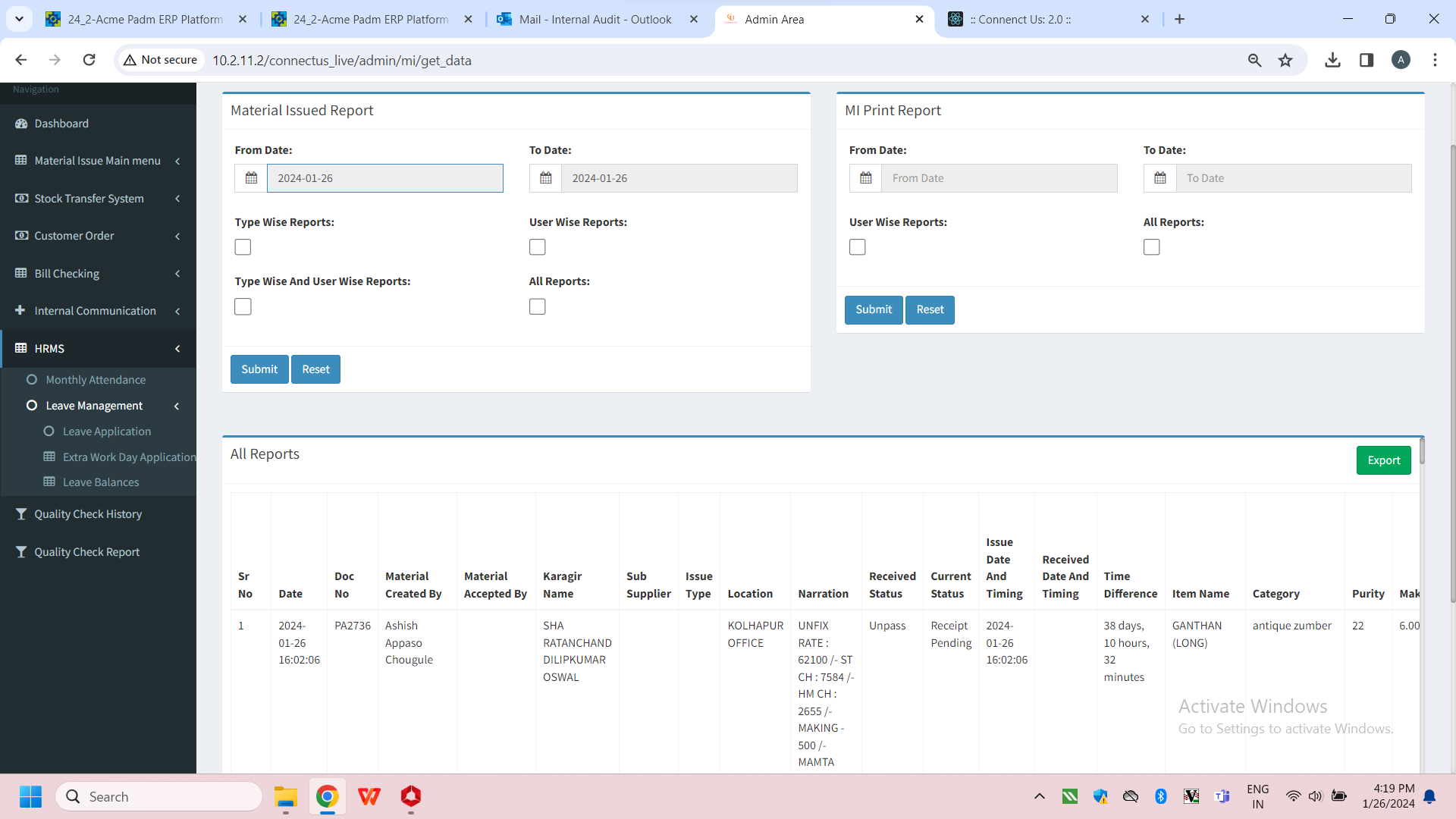Click Material Issued From Date field
Viewport: 1456px width, 819px height.
tap(384, 178)
